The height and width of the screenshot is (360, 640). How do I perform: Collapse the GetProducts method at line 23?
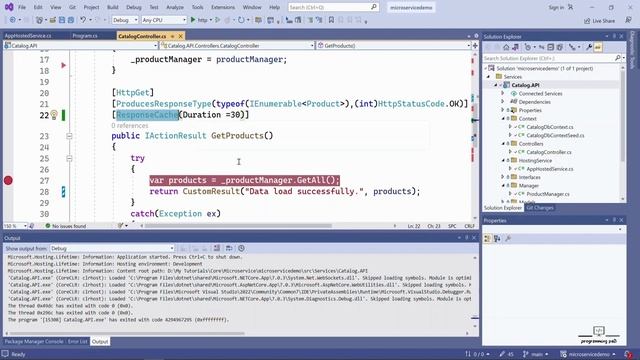69,136
